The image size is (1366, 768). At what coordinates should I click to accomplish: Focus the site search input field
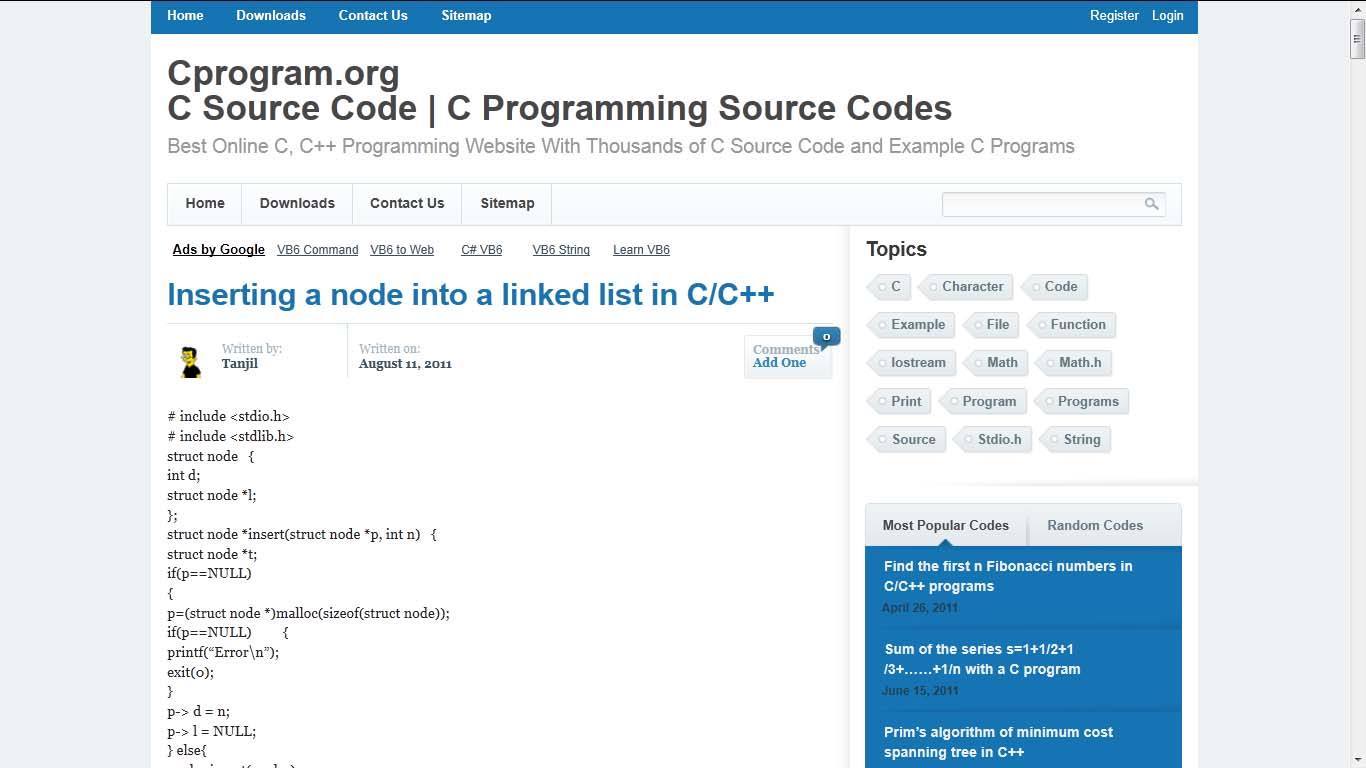click(x=1041, y=204)
